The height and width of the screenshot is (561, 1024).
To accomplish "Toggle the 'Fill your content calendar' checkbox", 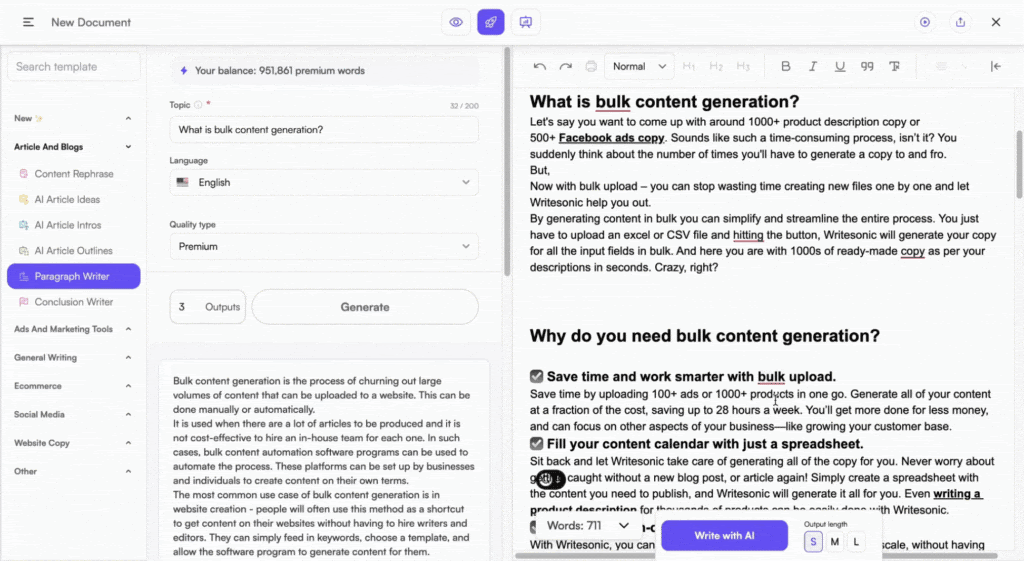I will 536,443.
